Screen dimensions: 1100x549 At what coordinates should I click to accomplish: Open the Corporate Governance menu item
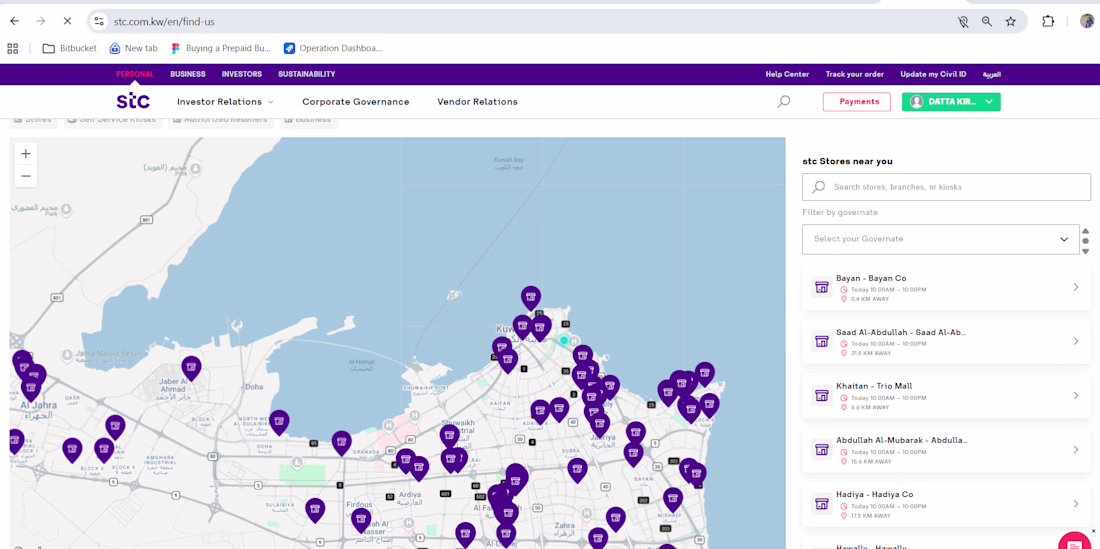tap(356, 102)
